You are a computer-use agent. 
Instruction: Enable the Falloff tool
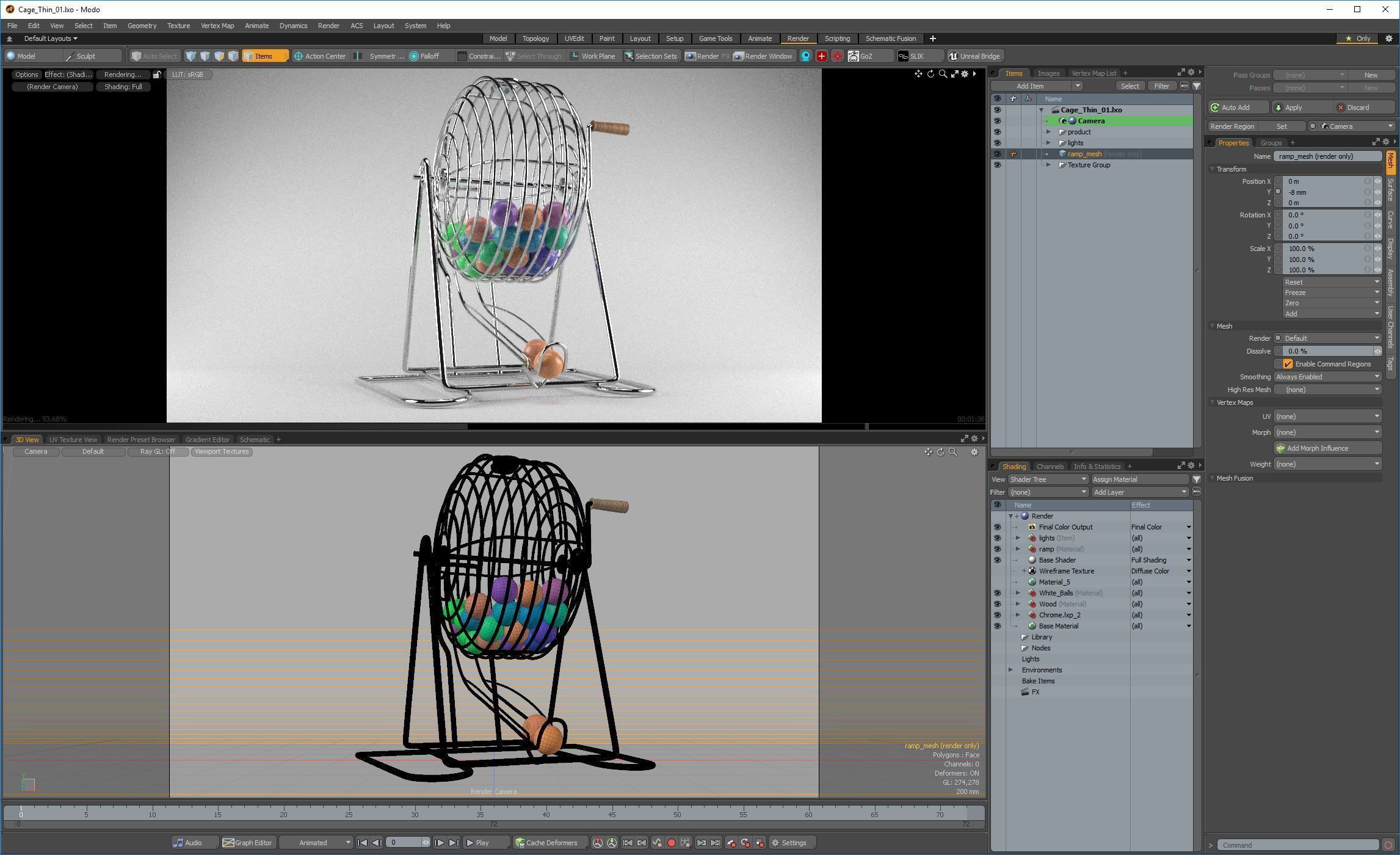click(x=430, y=56)
